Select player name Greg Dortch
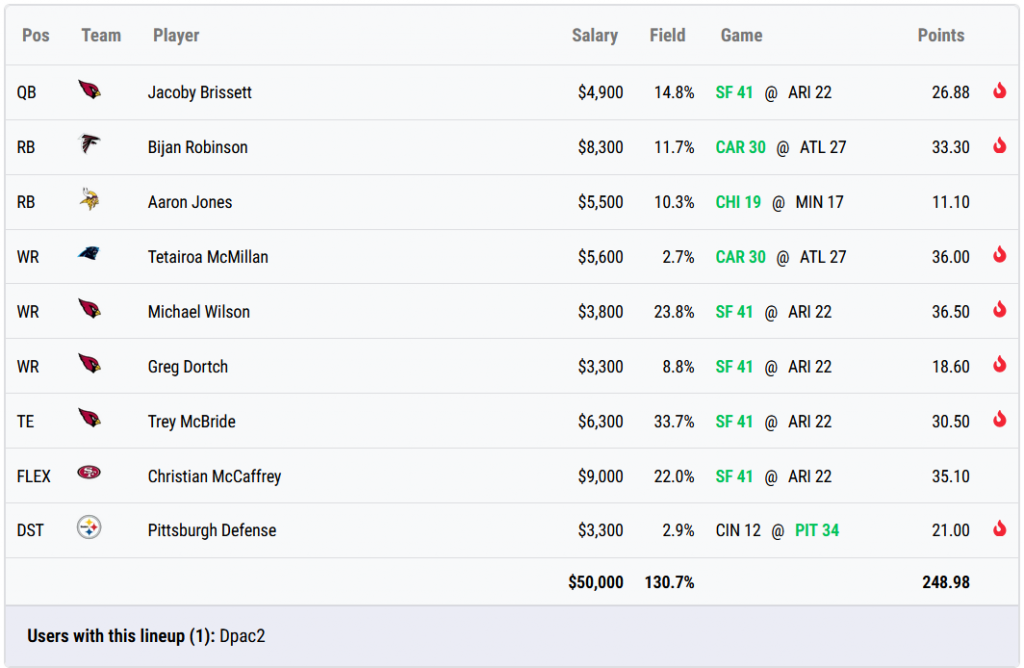1024x668 pixels. (x=187, y=366)
